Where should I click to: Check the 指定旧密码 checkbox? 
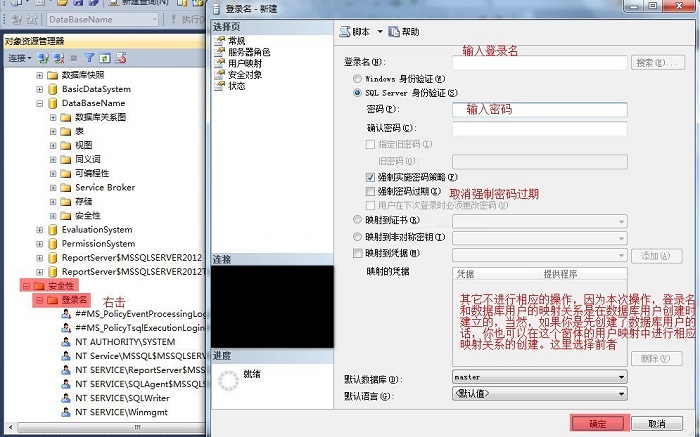click(370, 144)
